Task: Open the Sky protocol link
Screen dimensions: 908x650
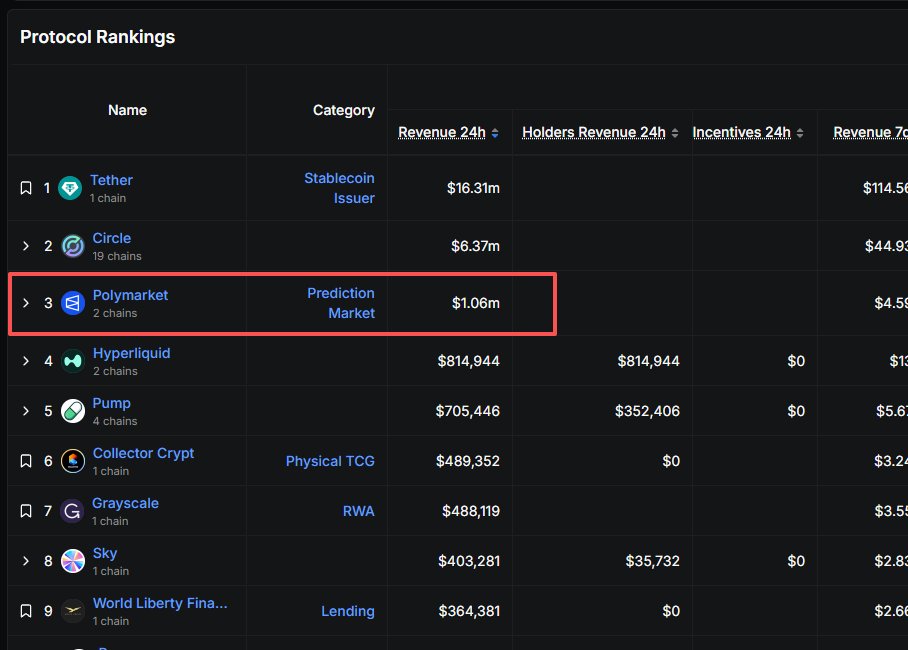Action: coord(105,553)
